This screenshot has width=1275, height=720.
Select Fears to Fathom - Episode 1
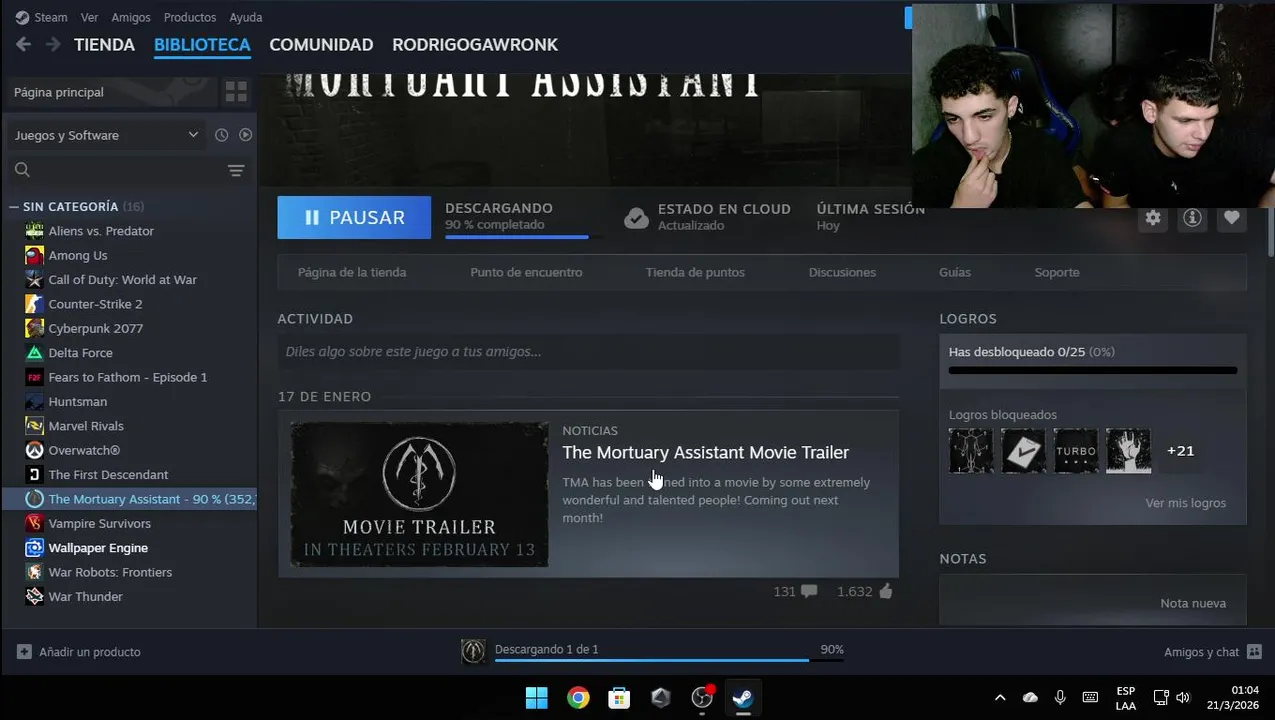click(x=128, y=377)
